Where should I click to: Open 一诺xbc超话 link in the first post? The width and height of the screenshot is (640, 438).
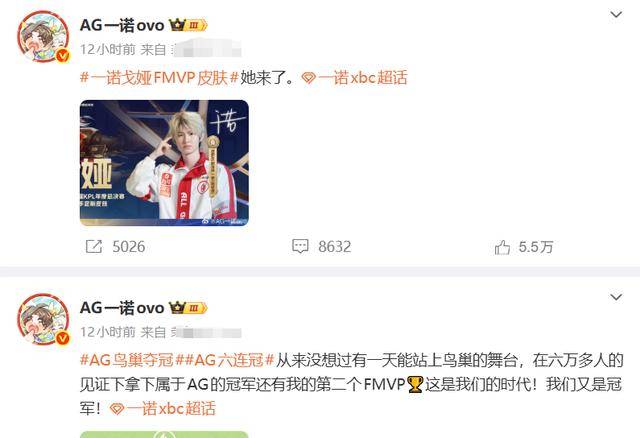pyautogui.click(x=362, y=78)
